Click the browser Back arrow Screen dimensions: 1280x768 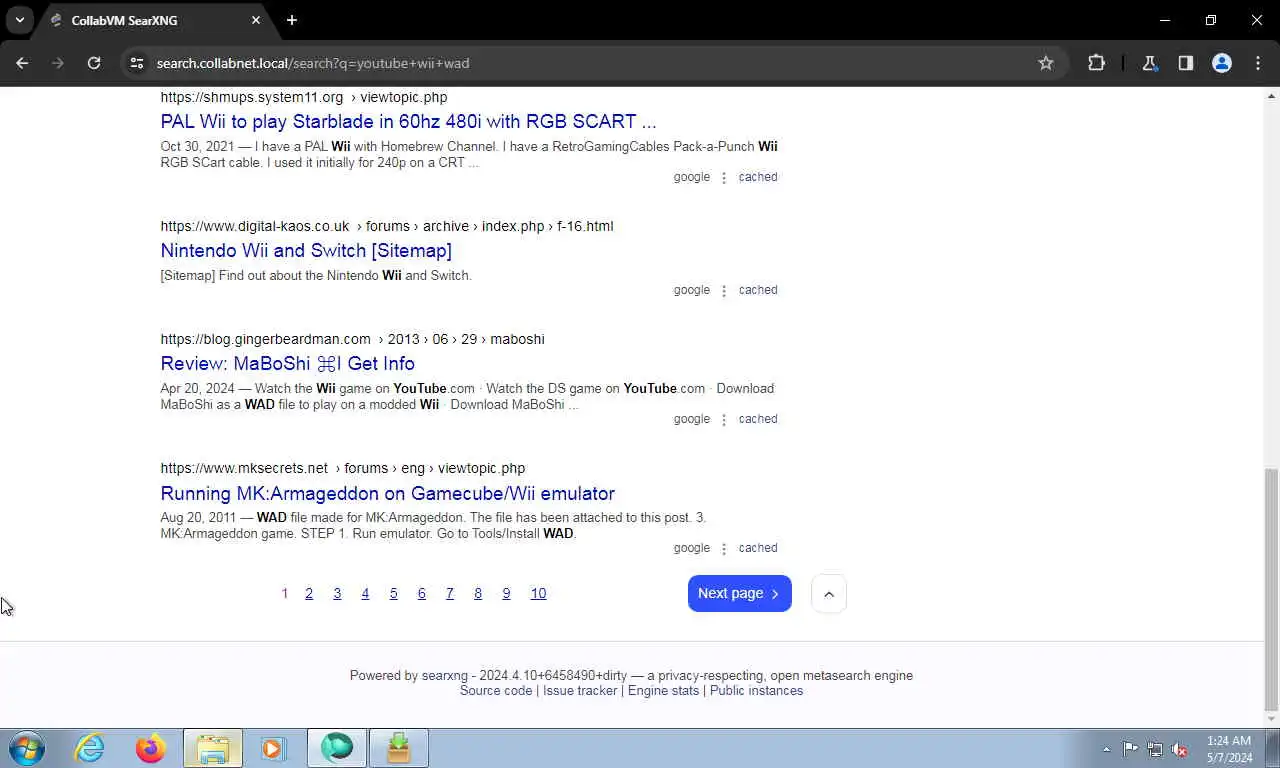pos(22,63)
